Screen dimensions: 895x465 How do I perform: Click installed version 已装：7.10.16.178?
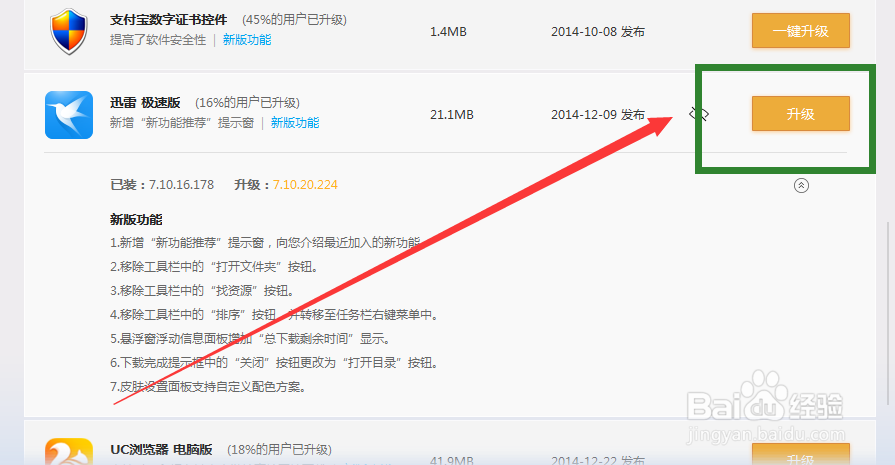(162, 185)
